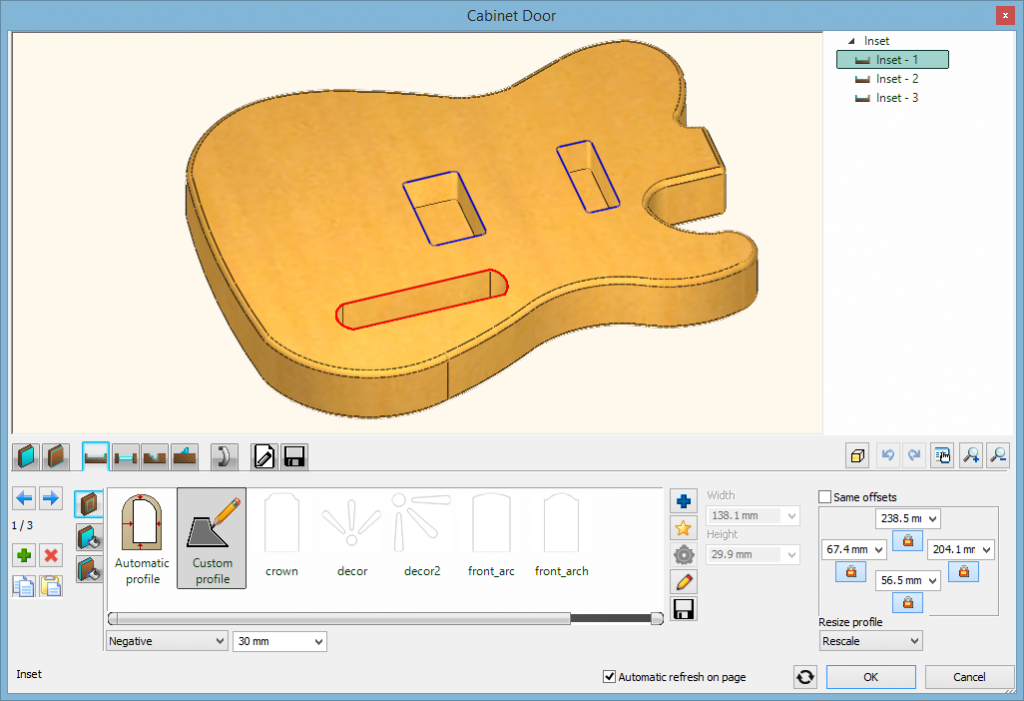This screenshot has width=1024, height=701.
Task: Select the blue-front door panel icon
Action: (x=27, y=456)
